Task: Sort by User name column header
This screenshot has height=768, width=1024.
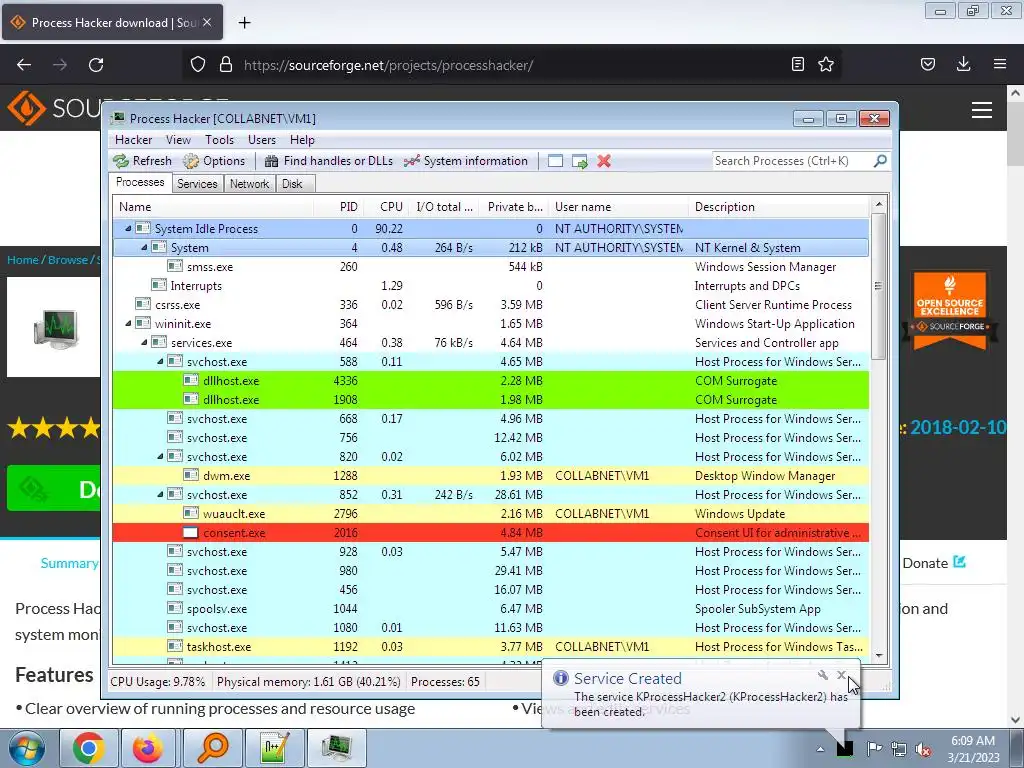Action: pos(618,207)
